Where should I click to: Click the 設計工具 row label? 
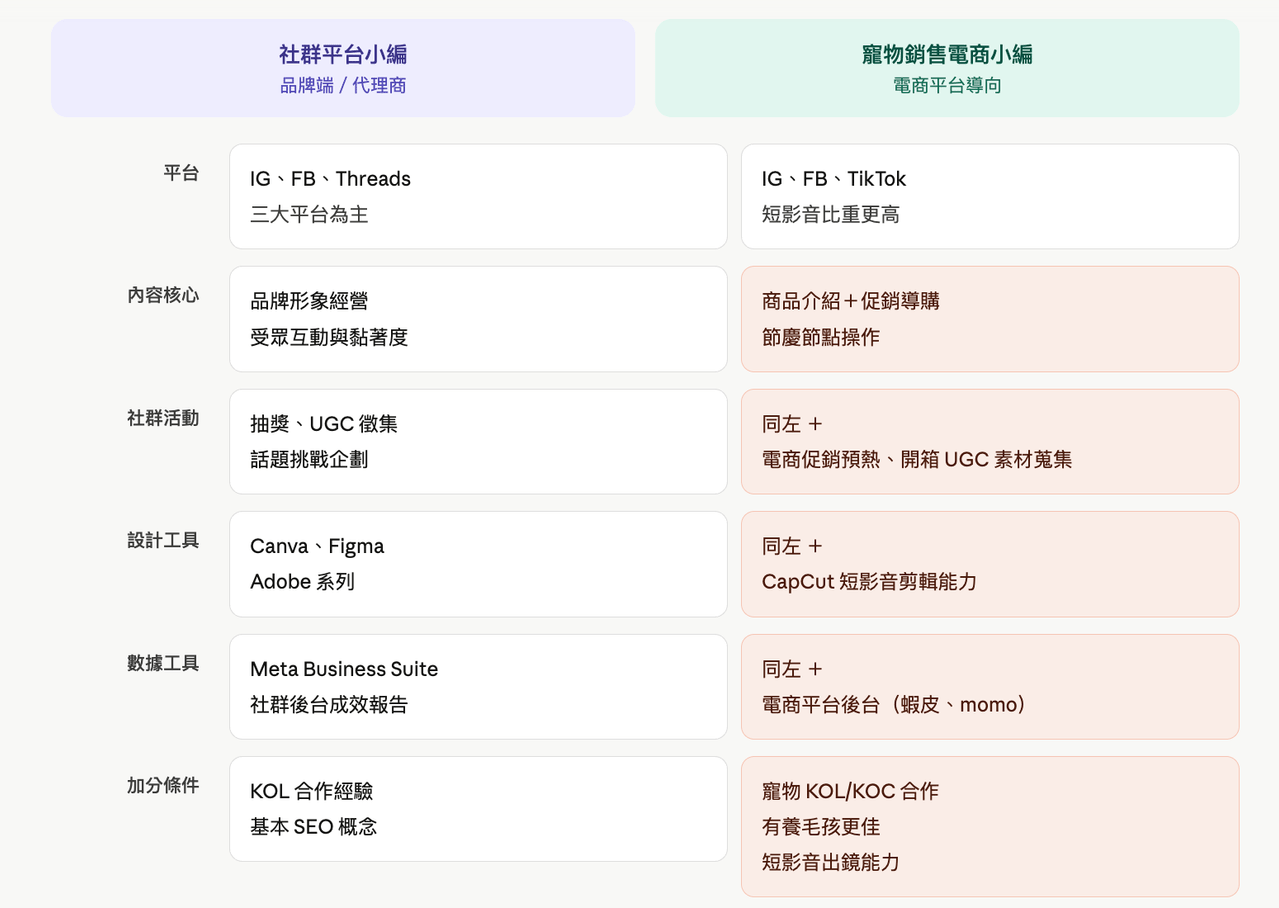click(163, 540)
